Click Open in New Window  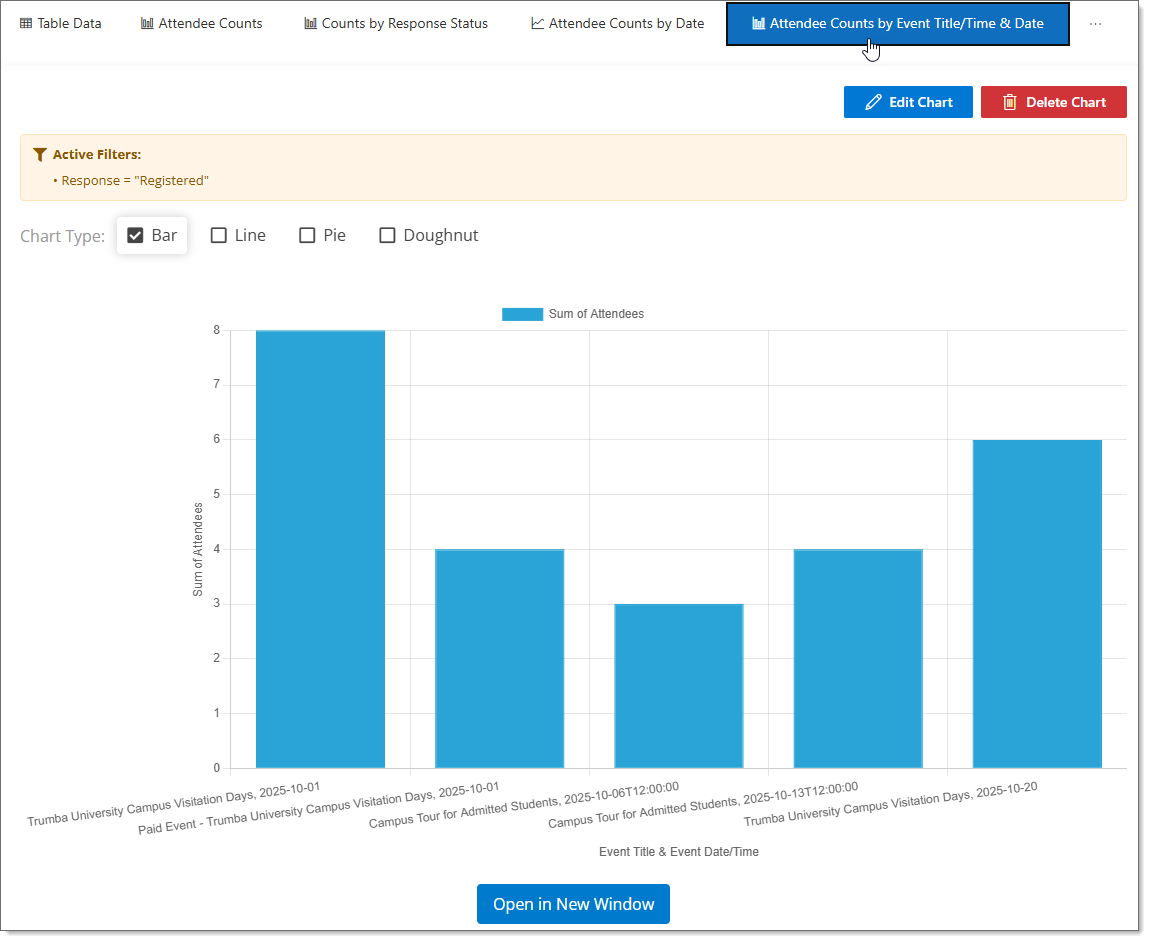click(x=573, y=903)
